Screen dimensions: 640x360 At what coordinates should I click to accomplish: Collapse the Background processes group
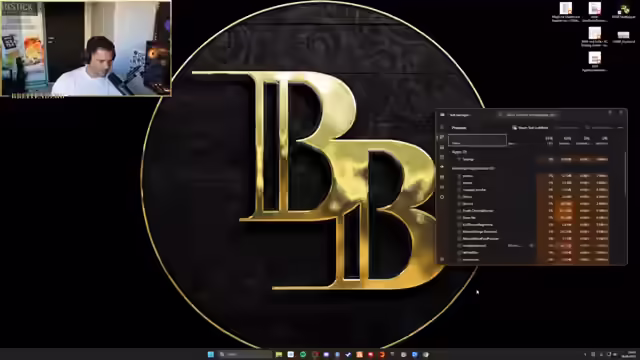point(473,168)
